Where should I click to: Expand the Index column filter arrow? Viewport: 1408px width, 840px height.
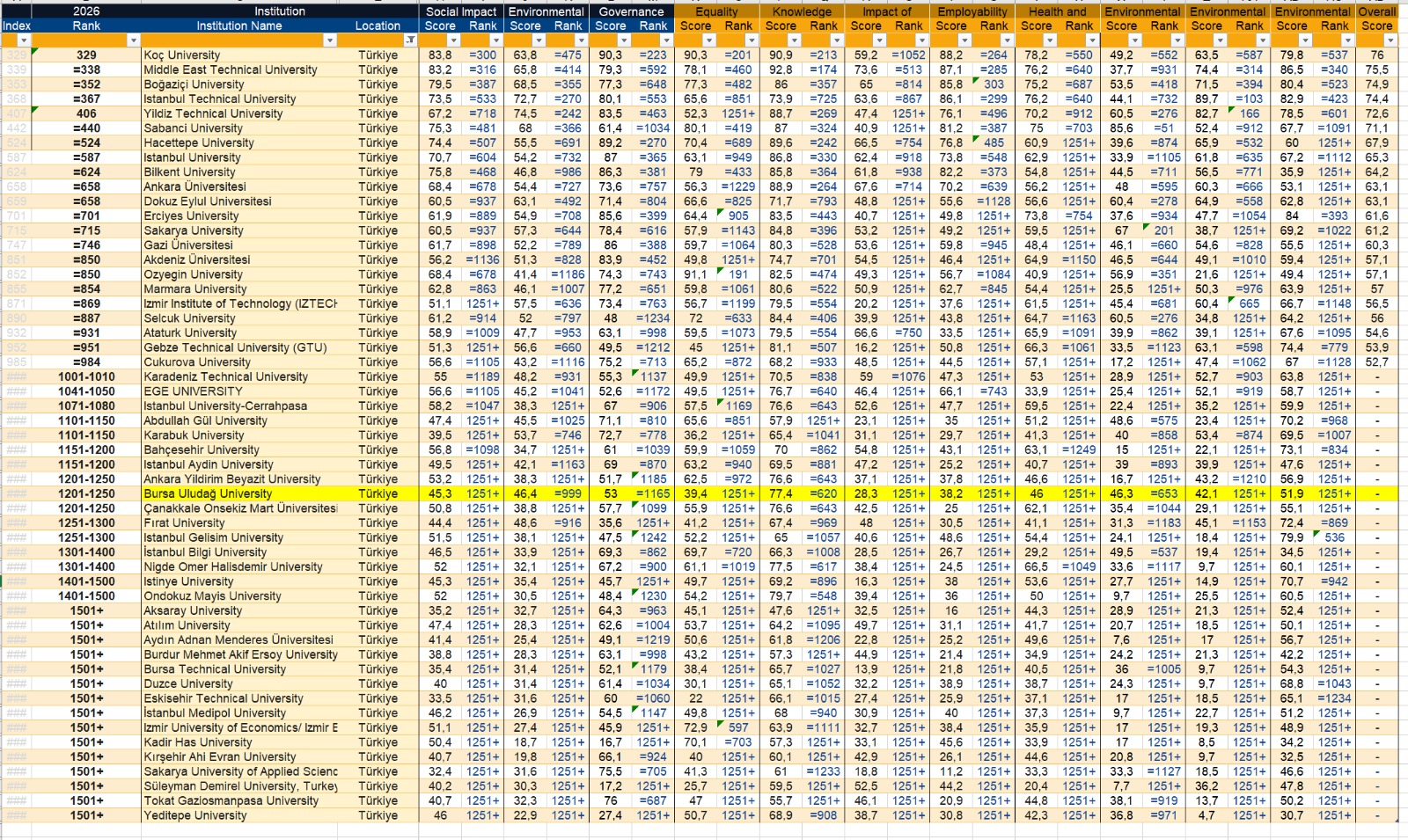[x=24, y=40]
